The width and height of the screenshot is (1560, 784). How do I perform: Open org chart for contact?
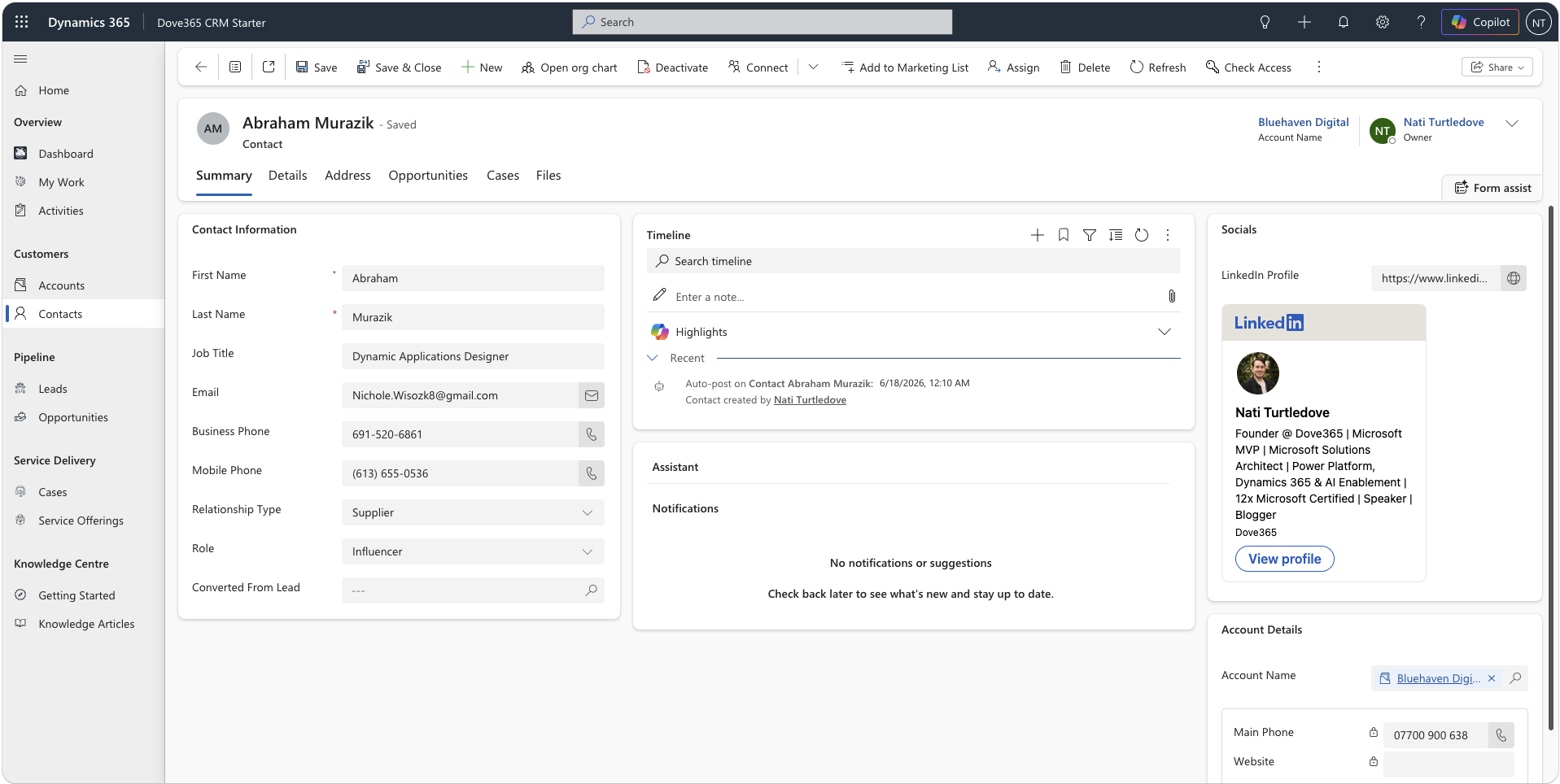[570, 68]
